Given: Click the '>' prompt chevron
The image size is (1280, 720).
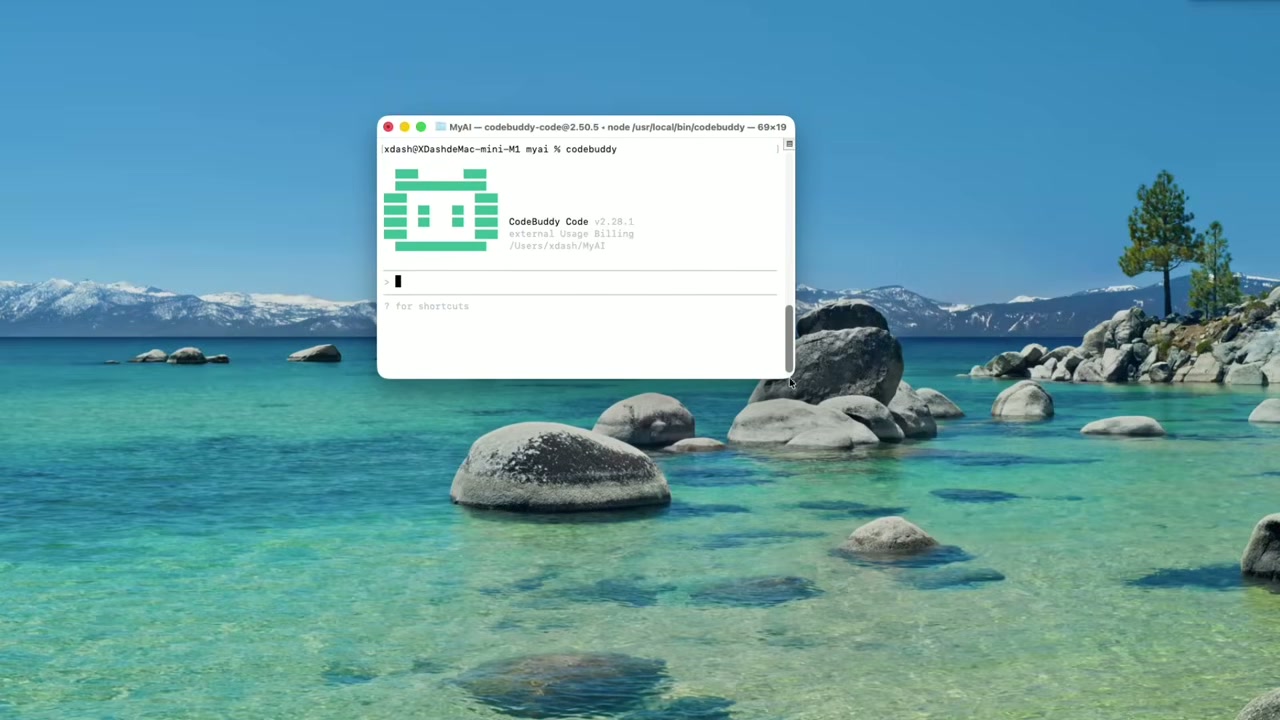Looking at the screenshot, I should 387,282.
